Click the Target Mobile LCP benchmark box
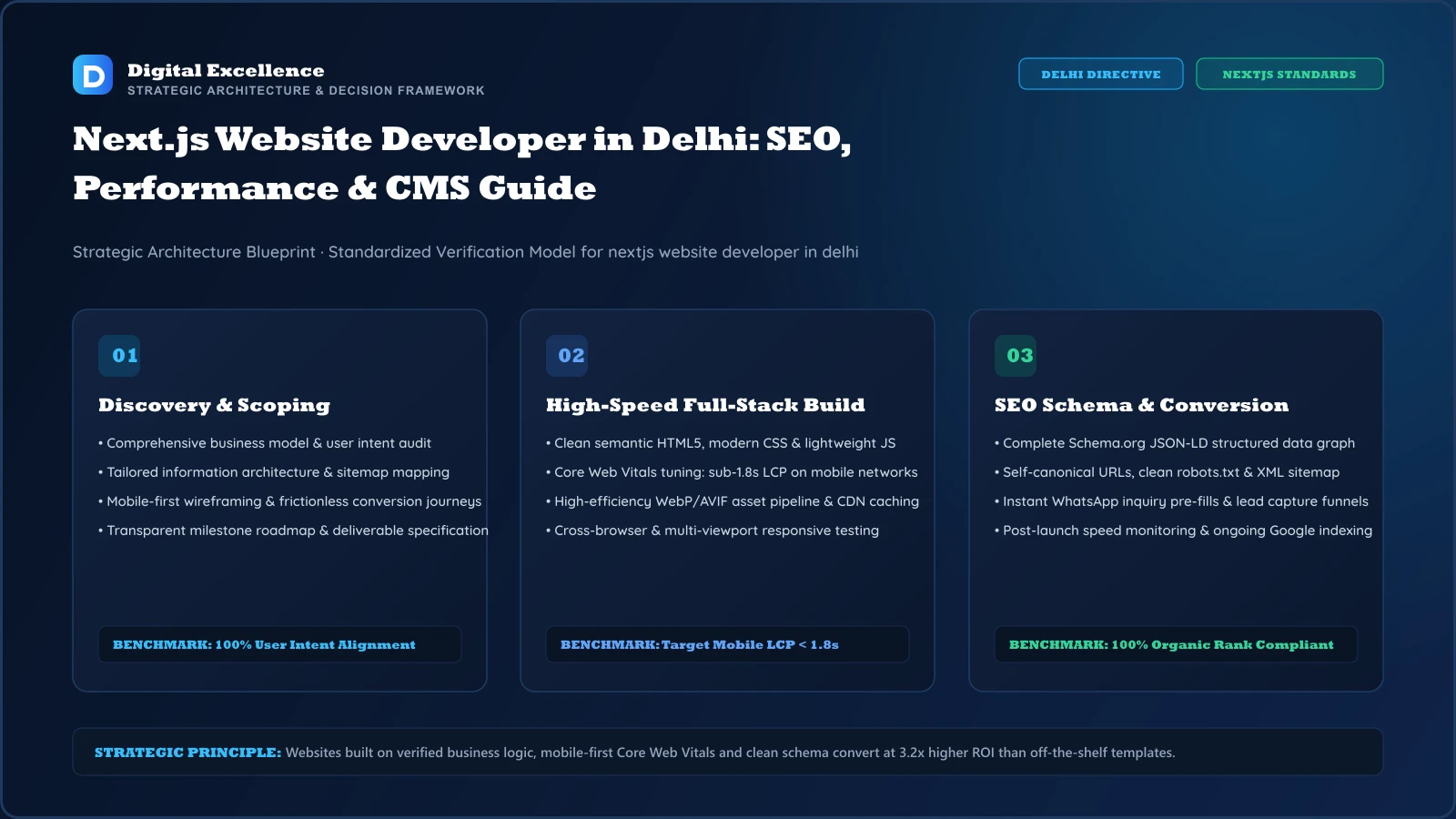The height and width of the screenshot is (819, 1456). tap(727, 644)
